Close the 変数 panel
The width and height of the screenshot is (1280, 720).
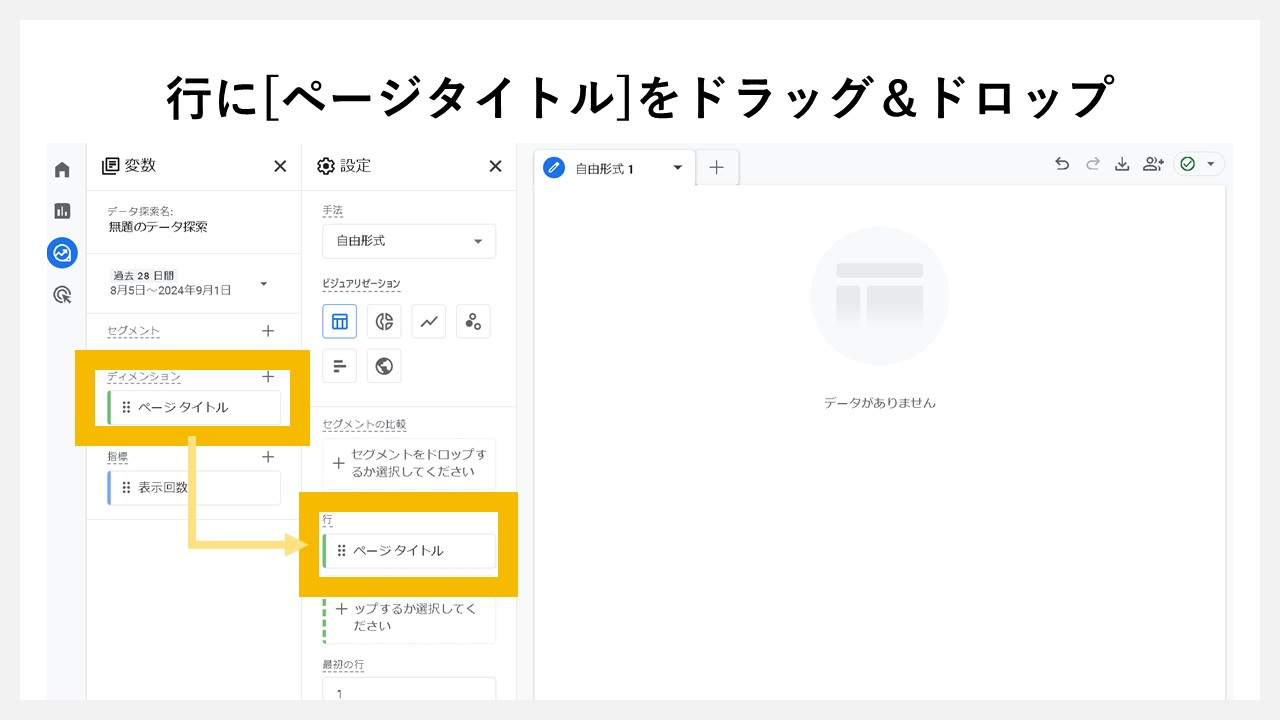pyautogui.click(x=279, y=166)
